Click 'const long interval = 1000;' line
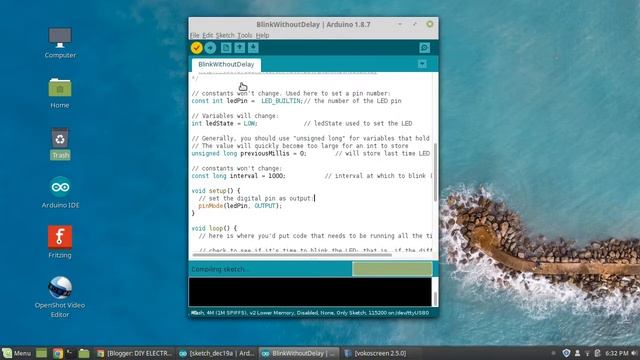 pyautogui.click(x=238, y=176)
